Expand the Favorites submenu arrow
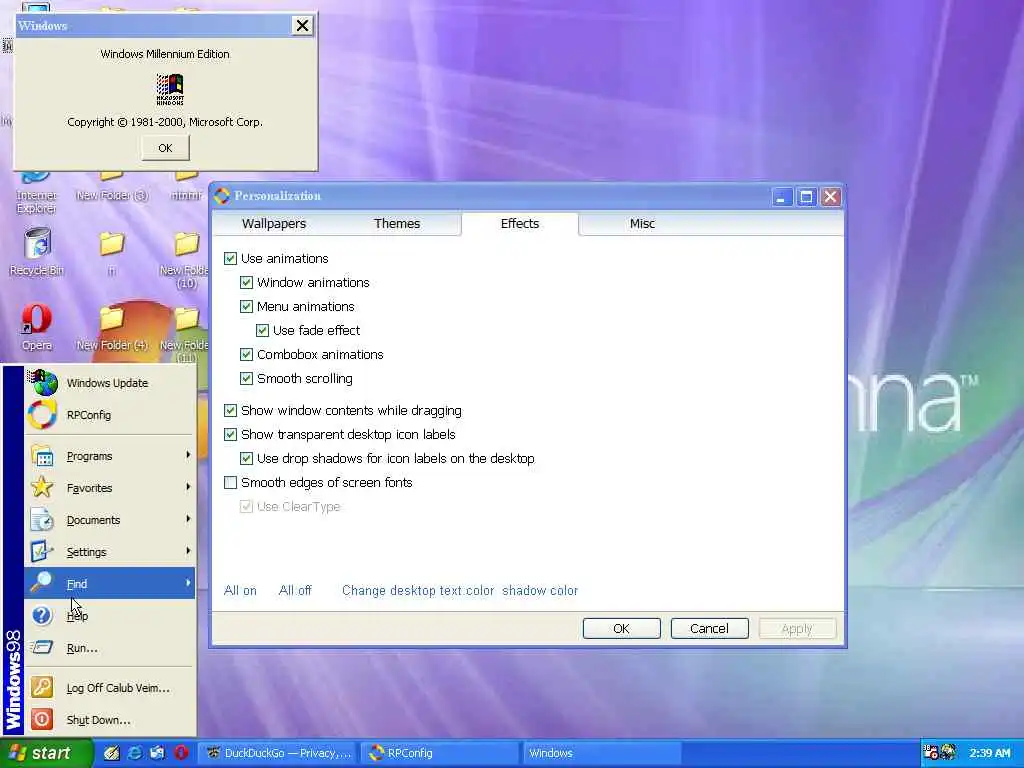Screen dimensions: 1024x768 tap(188, 487)
